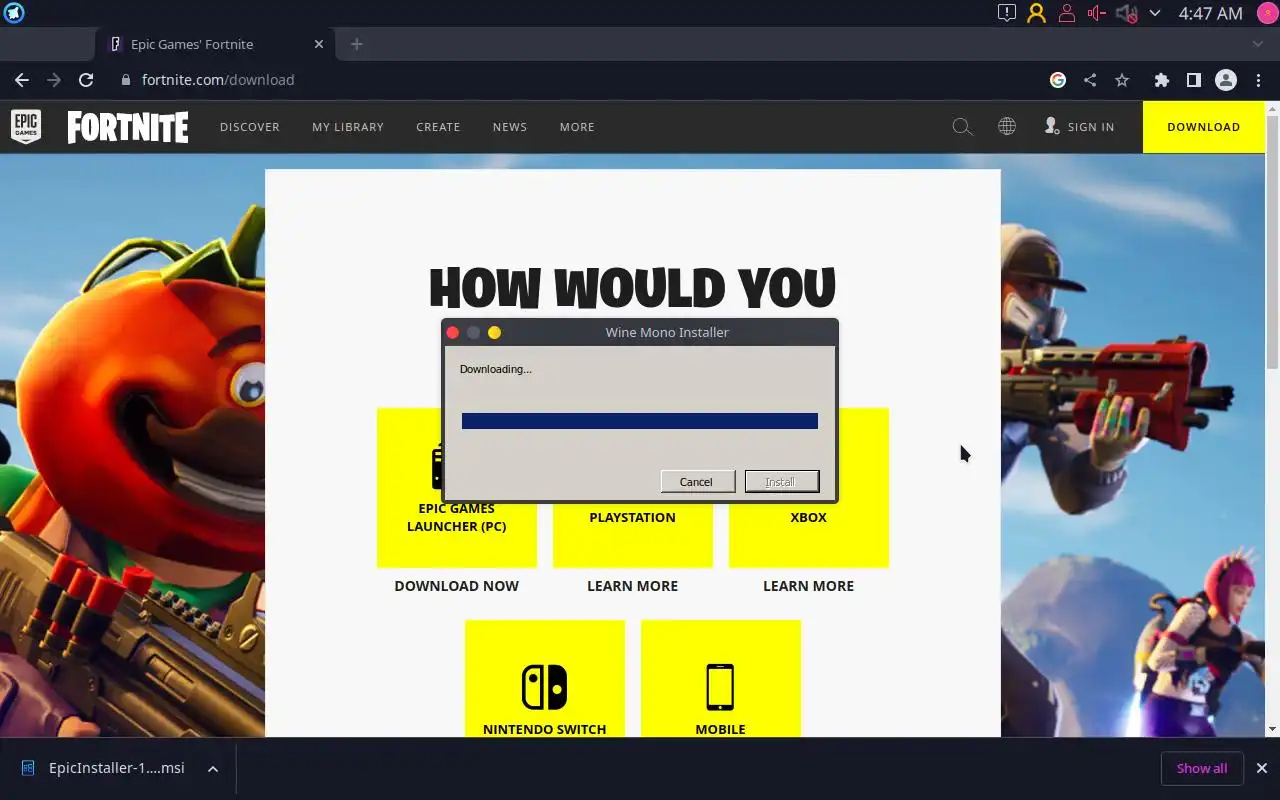Open the browser extensions puzzle icon

(1161, 80)
